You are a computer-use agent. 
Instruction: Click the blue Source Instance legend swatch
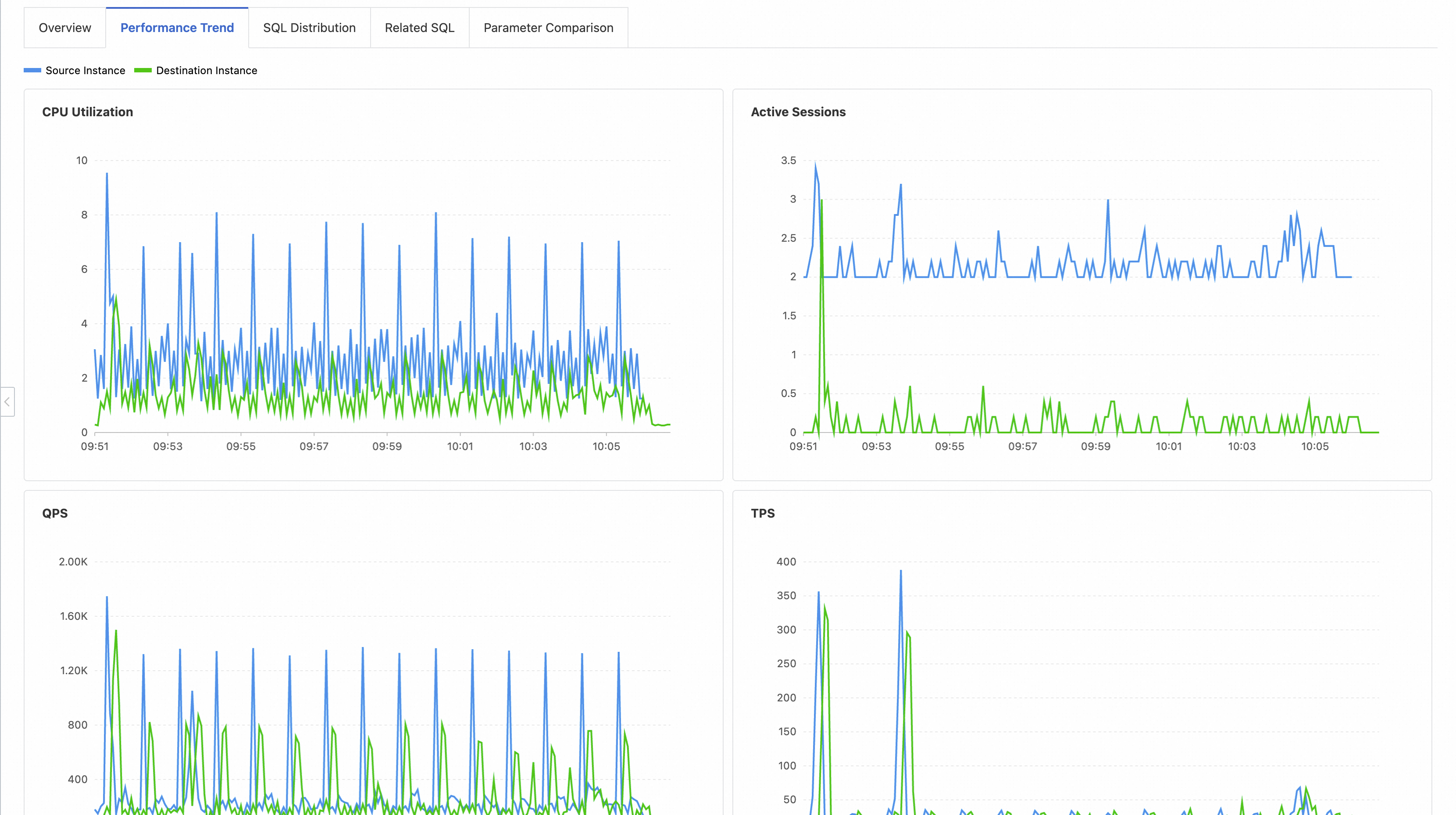tap(32, 71)
